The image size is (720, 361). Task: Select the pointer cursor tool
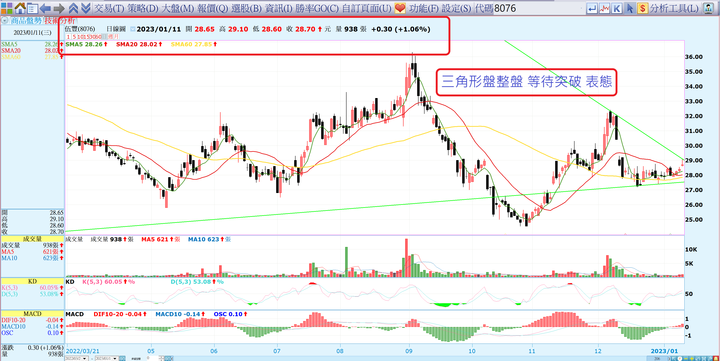[630, 8]
